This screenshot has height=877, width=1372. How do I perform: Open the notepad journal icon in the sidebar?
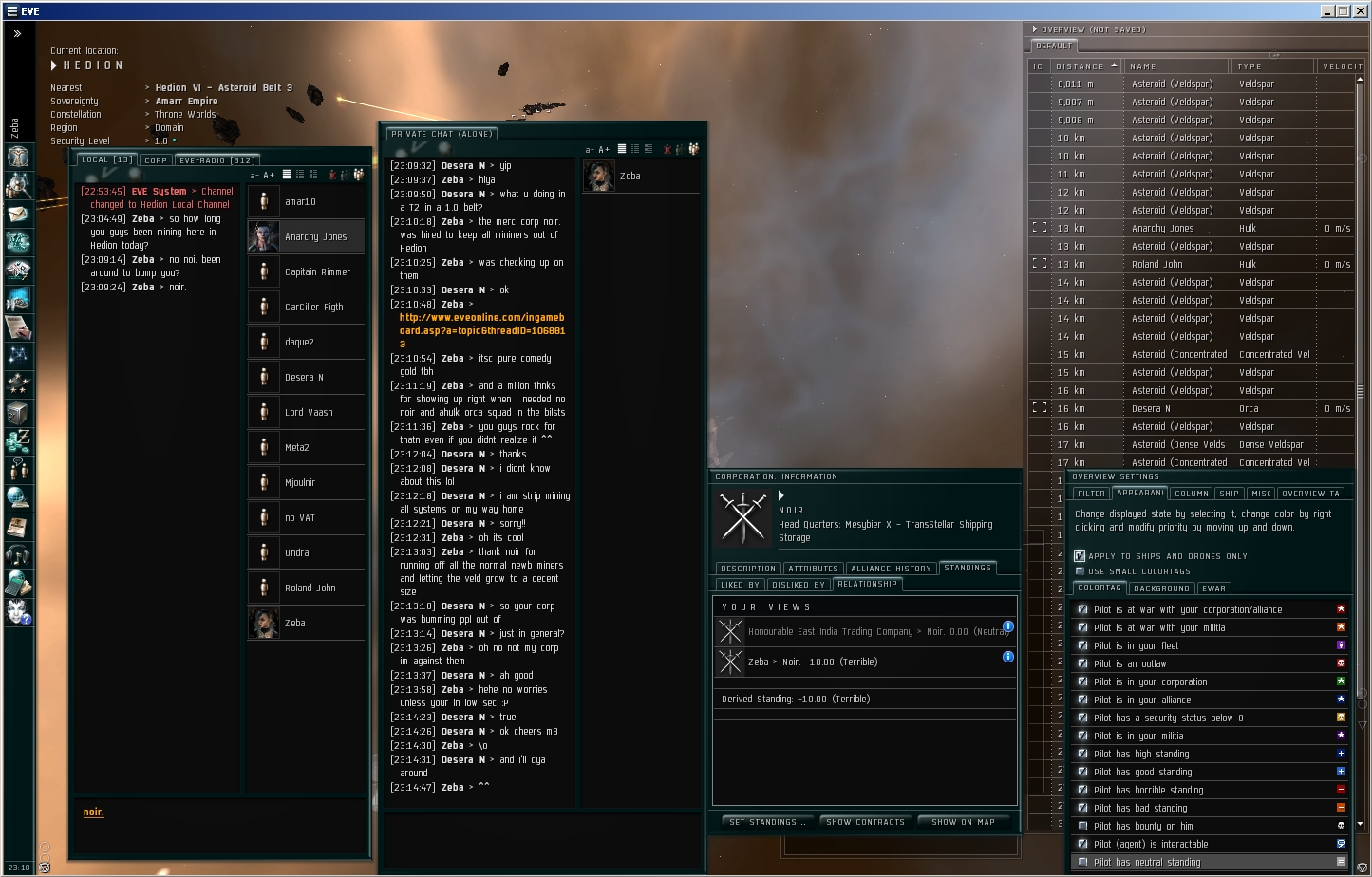[x=18, y=327]
